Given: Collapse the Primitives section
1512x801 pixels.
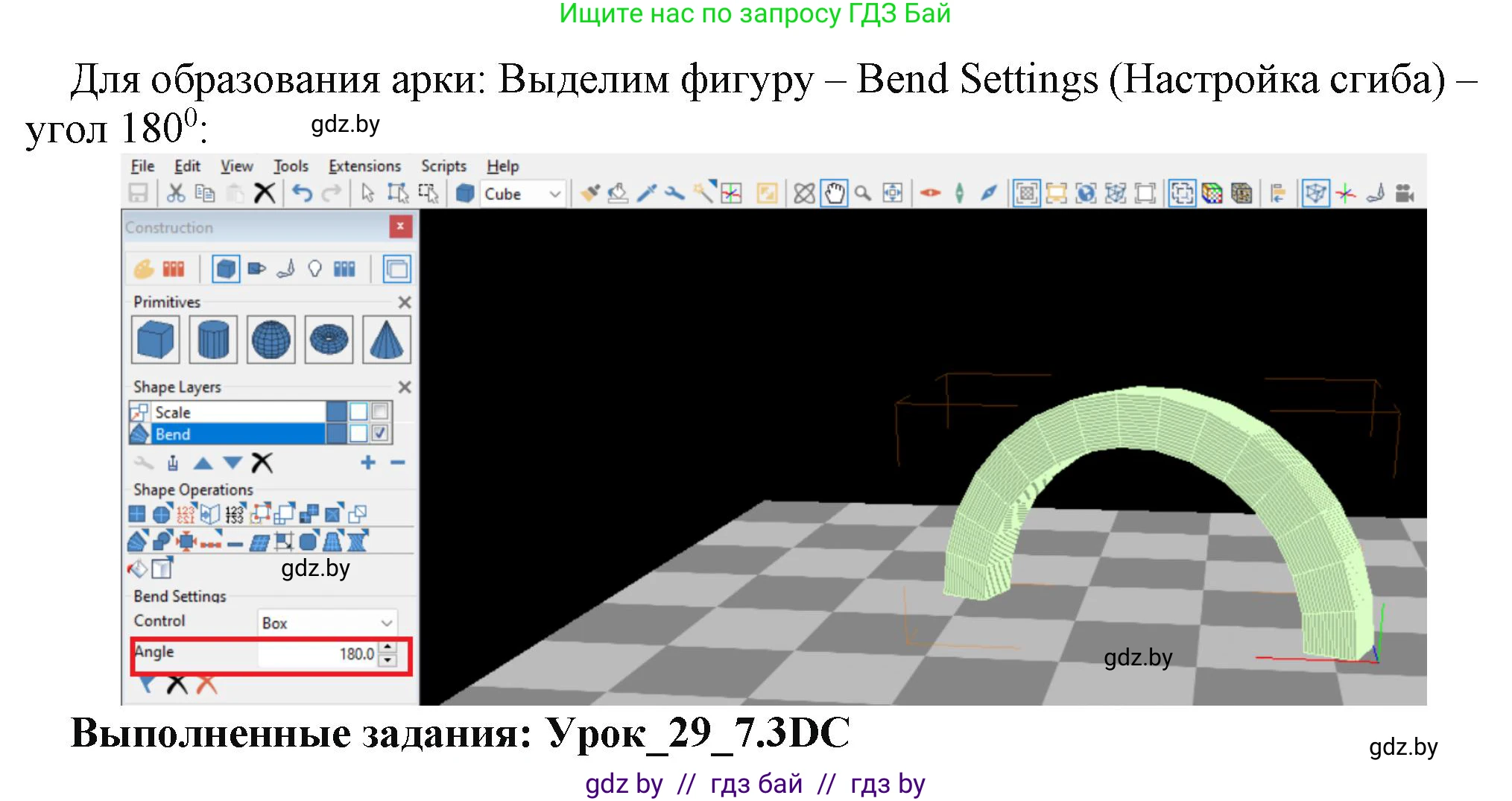Looking at the screenshot, I should point(405,303).
